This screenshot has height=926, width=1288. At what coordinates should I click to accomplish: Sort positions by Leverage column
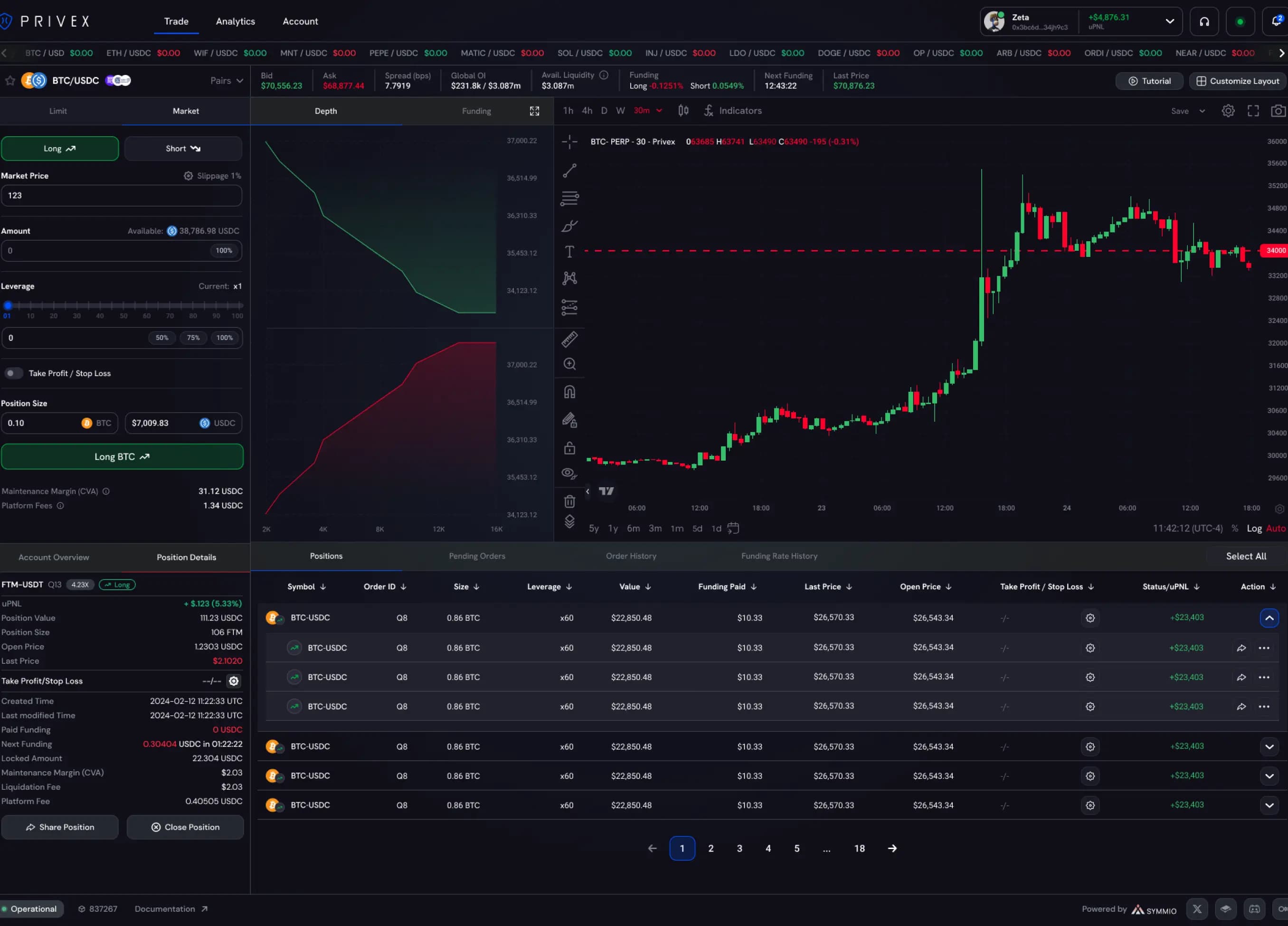point(549,586)
